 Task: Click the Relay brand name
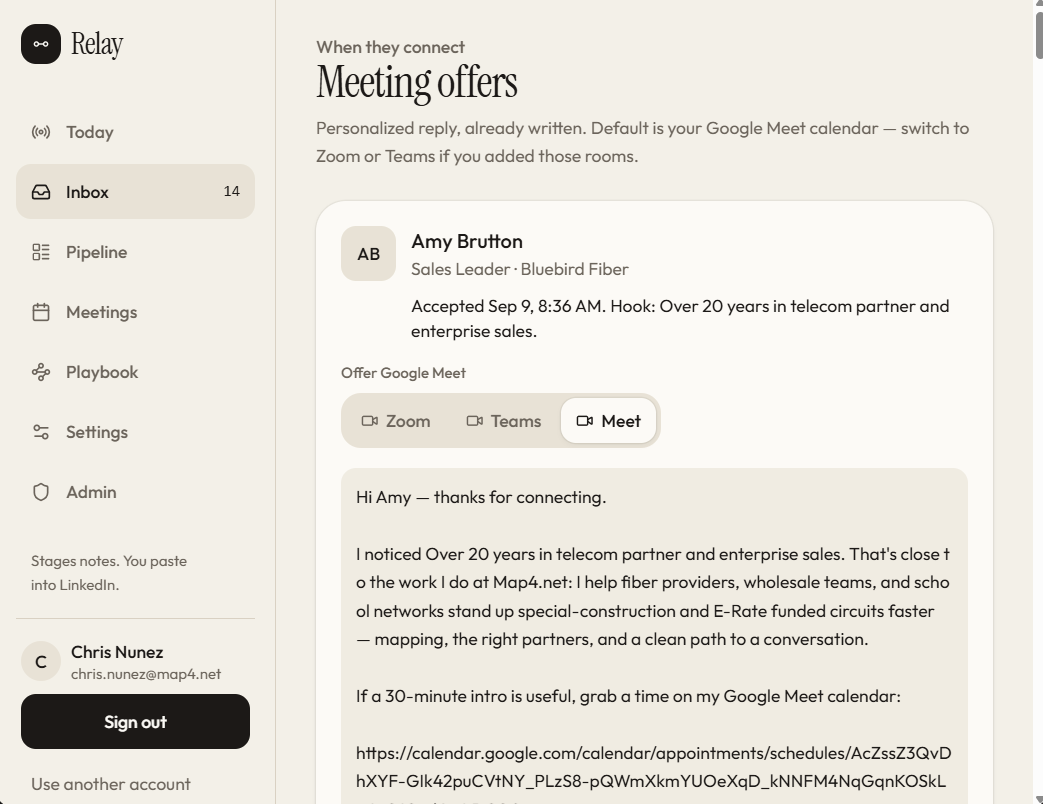click(x=97, y=45)
